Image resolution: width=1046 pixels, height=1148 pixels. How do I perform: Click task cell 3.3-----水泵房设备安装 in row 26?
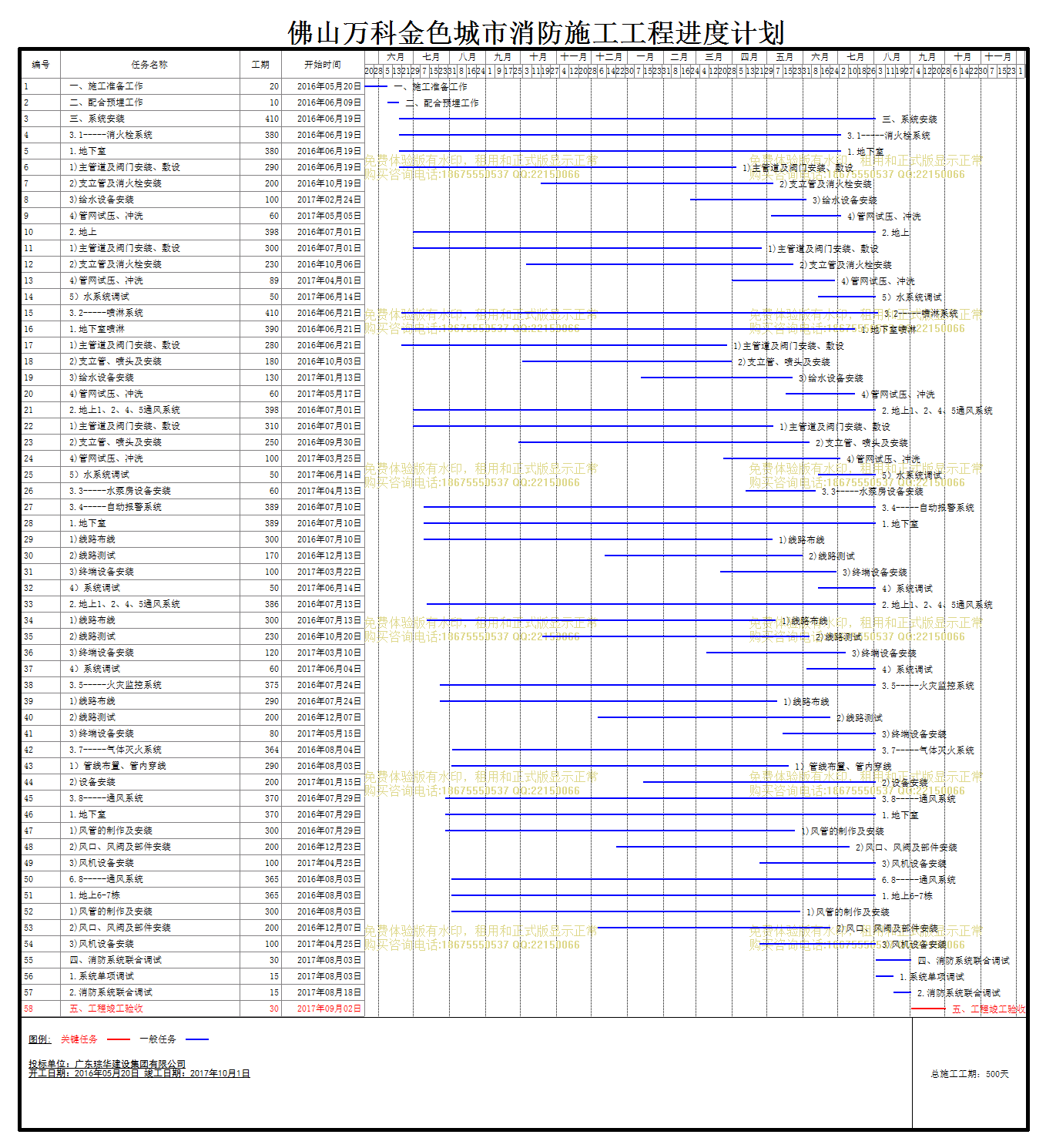[x=149, y=491]
